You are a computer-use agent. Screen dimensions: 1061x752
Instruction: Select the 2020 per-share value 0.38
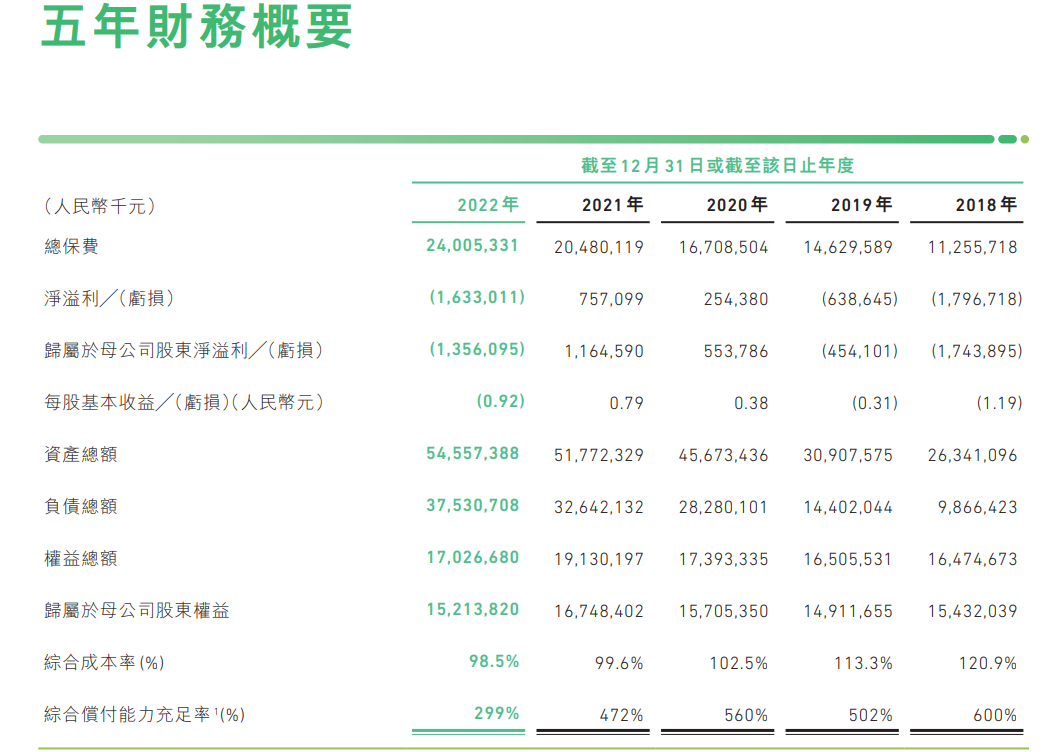(x=751, y=403)
